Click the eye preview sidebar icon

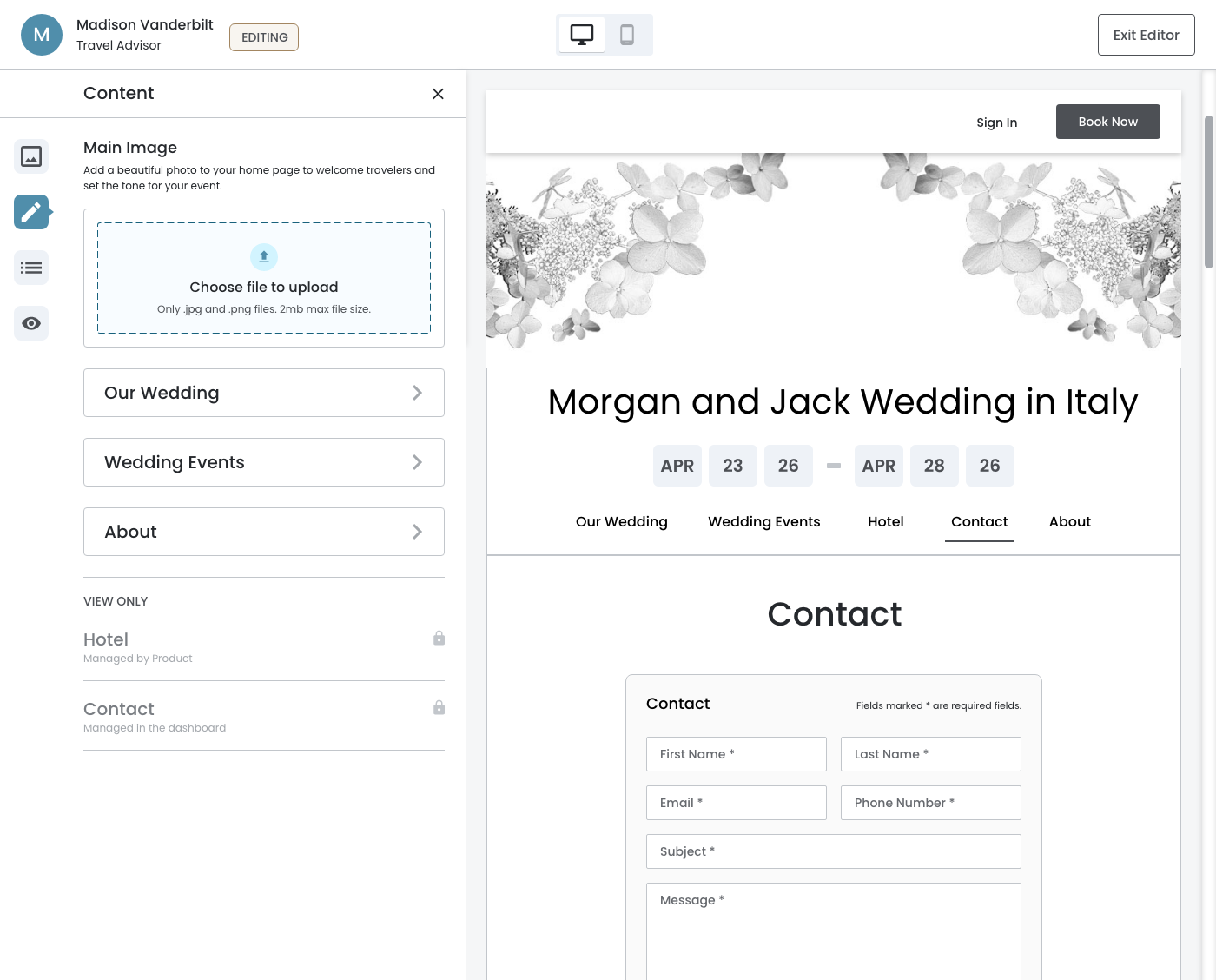(31, 323)
